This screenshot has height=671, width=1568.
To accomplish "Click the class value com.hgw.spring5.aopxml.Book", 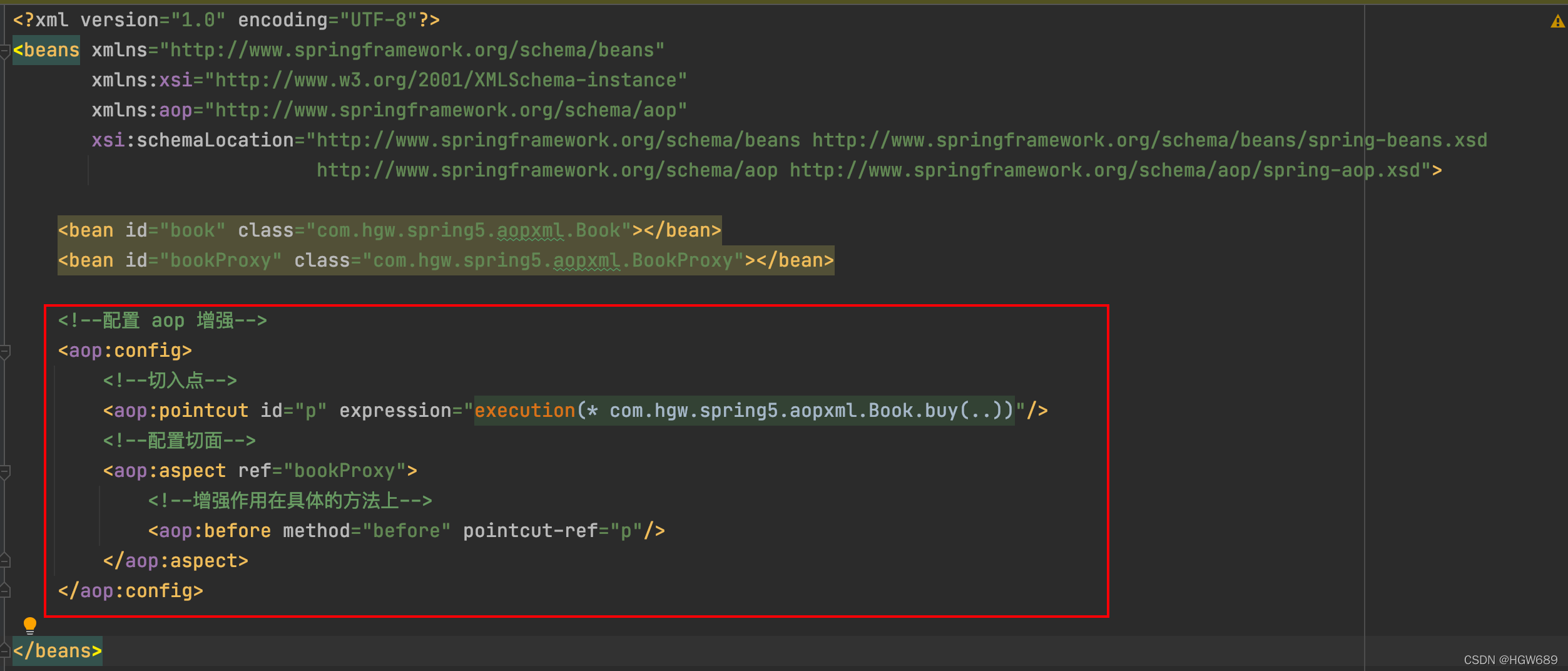I will coord(469,230).
